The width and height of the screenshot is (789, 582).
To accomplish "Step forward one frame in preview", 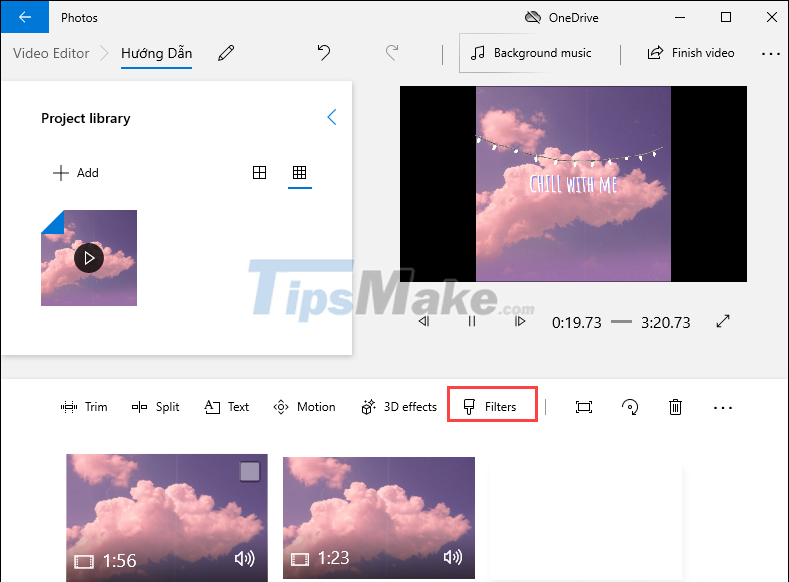I will tap(520, 321).
